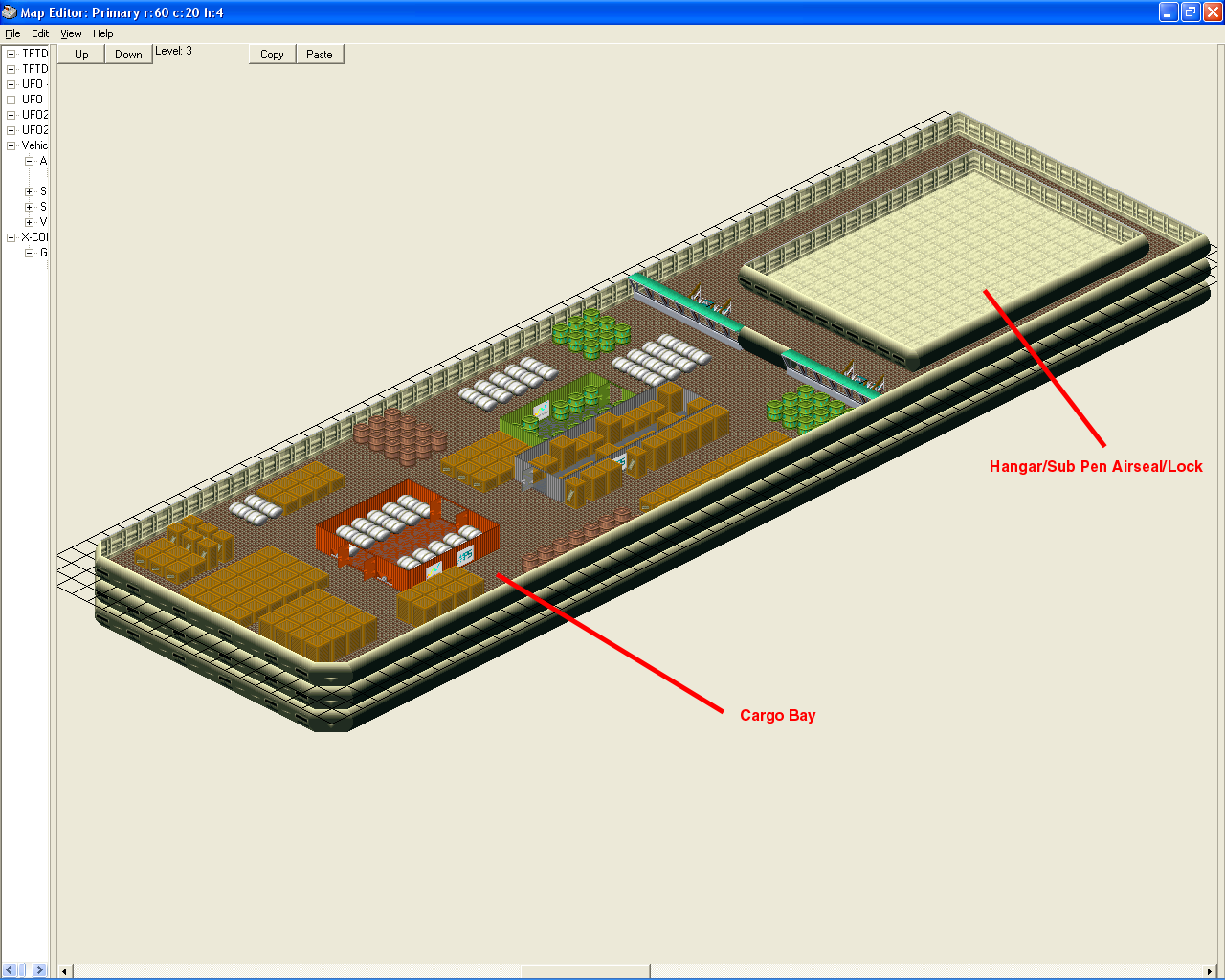Select the G item under X-COI
The image size is (1225, 980).
[43, 253]
